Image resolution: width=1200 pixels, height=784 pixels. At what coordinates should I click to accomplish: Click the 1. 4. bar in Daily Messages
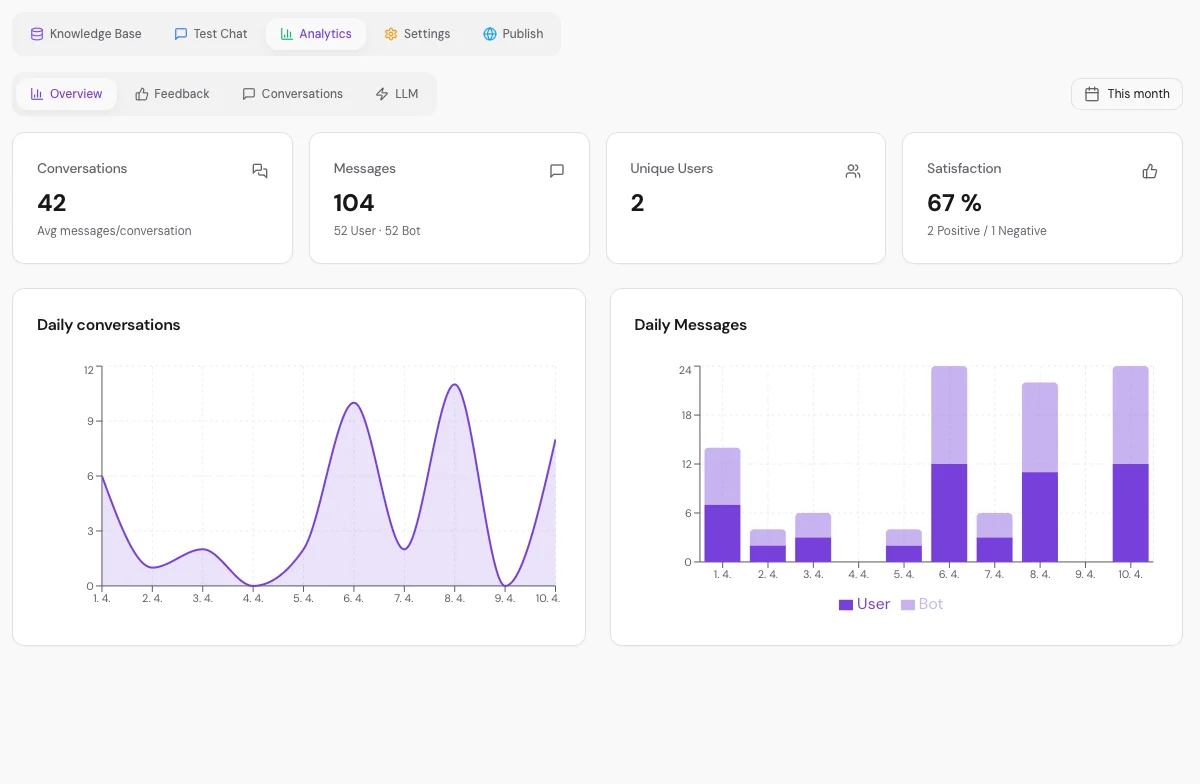(722, 505)
